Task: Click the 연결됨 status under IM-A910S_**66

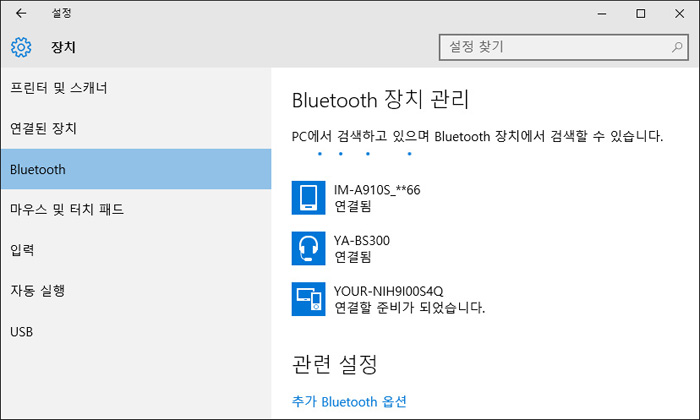Action: tap(353, 206)
